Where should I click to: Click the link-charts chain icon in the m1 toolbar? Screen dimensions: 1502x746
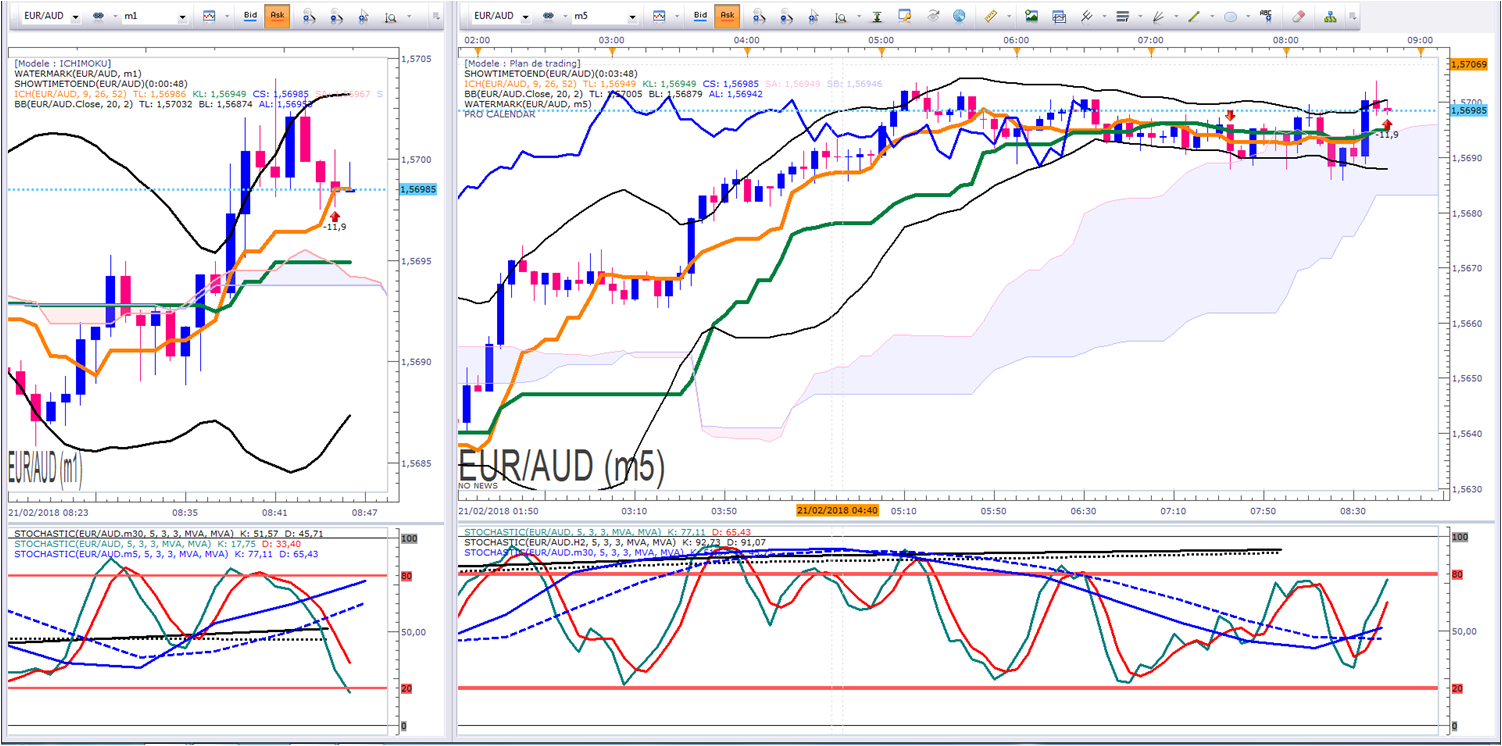click(x=99, y=16)
